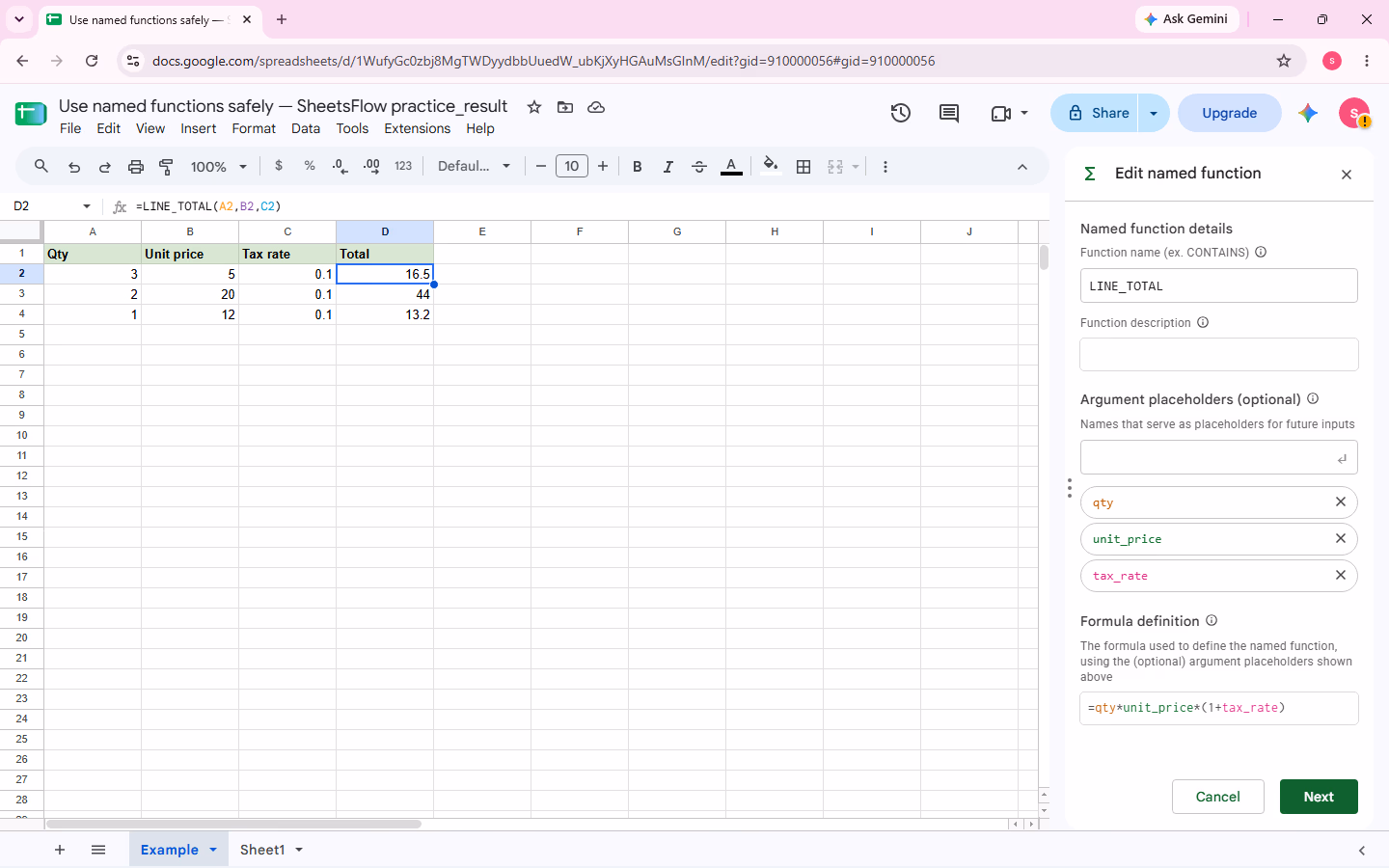The height and width of the screenshot is (868, 1389).
Task: Collapse the toolbar menus chevron
Action: tap(1022, 167)
